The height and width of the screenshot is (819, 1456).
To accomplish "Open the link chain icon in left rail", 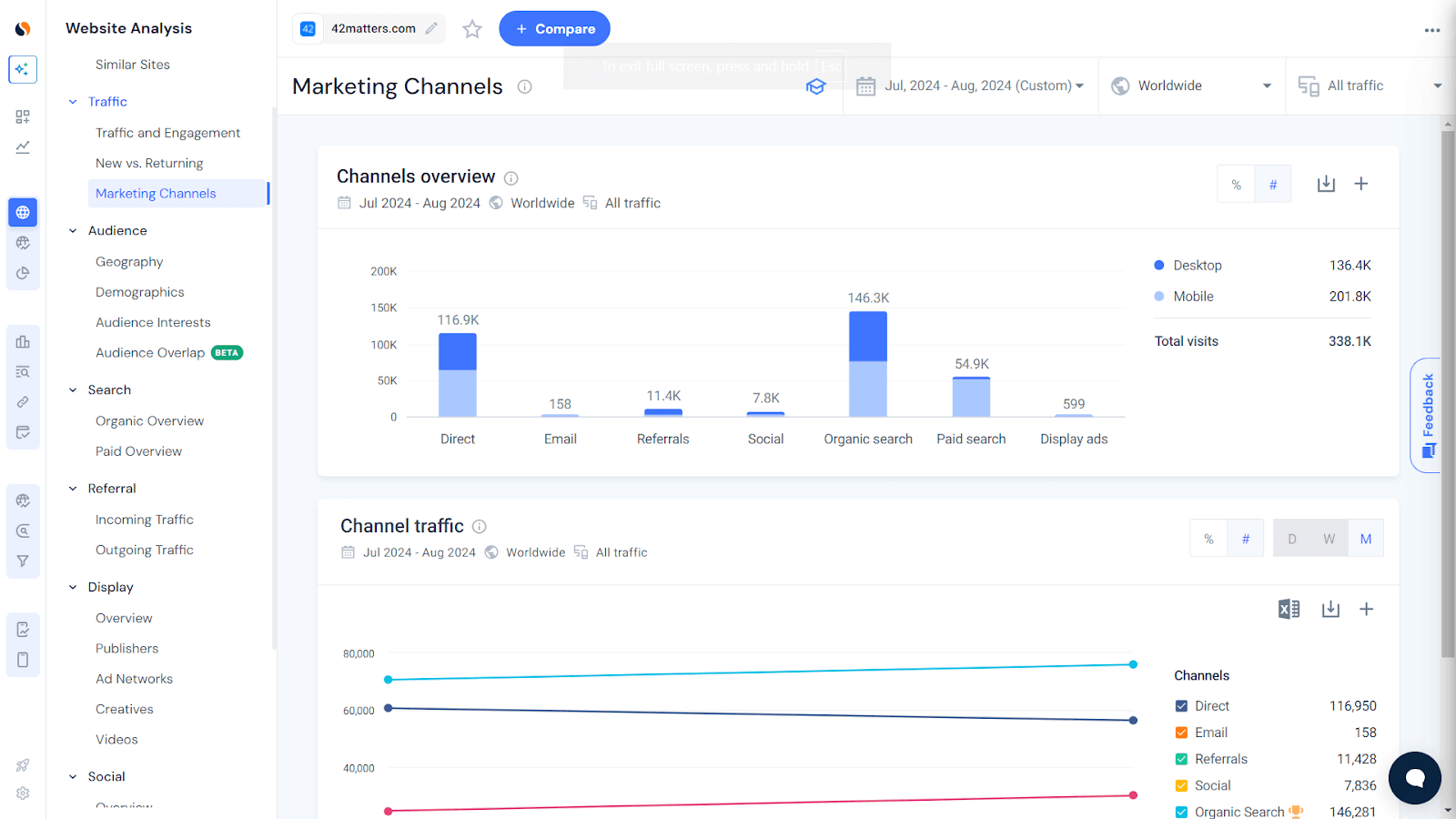I will [23, 401].
